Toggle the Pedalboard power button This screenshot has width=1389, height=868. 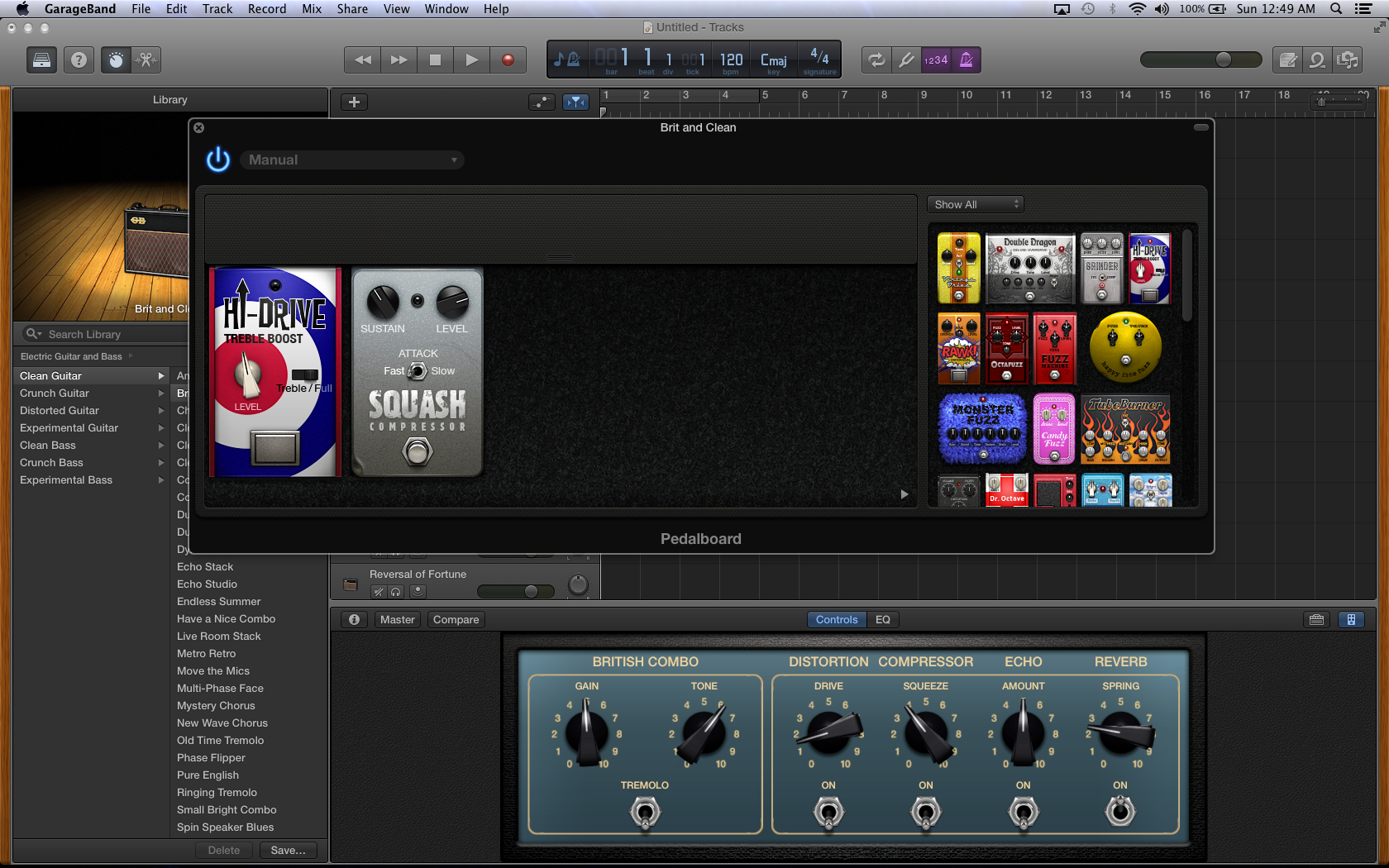coord(218,160)
